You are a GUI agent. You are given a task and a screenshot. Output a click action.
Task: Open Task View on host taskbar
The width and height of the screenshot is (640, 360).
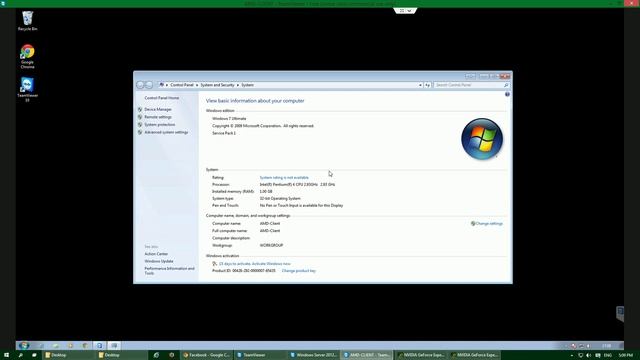(34, 355)
